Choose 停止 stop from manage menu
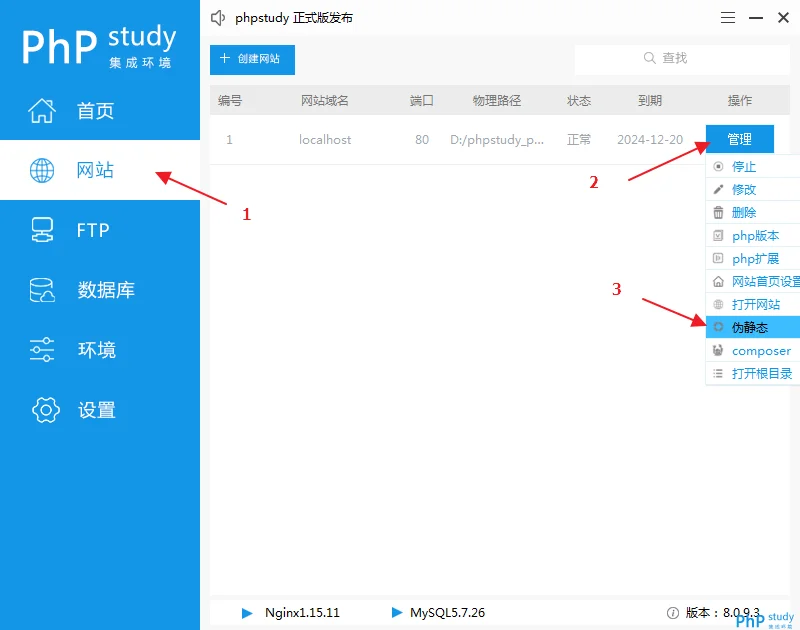This screenshot has width=800, height=630. tap(753, 167)
